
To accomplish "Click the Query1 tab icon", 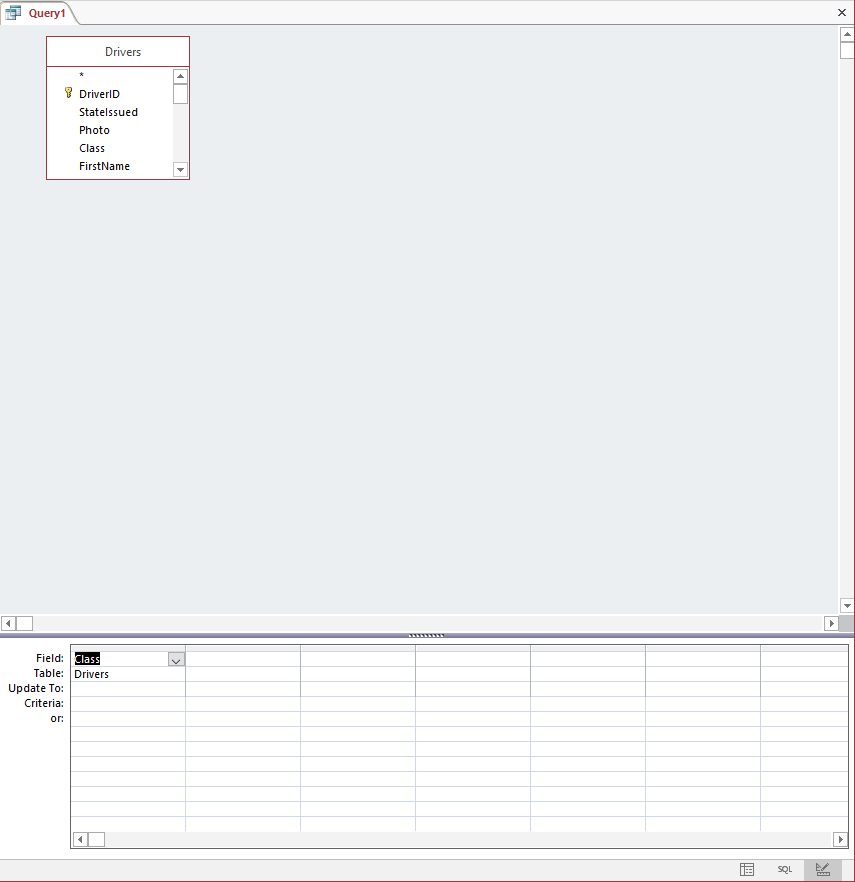I will (13, 12).
